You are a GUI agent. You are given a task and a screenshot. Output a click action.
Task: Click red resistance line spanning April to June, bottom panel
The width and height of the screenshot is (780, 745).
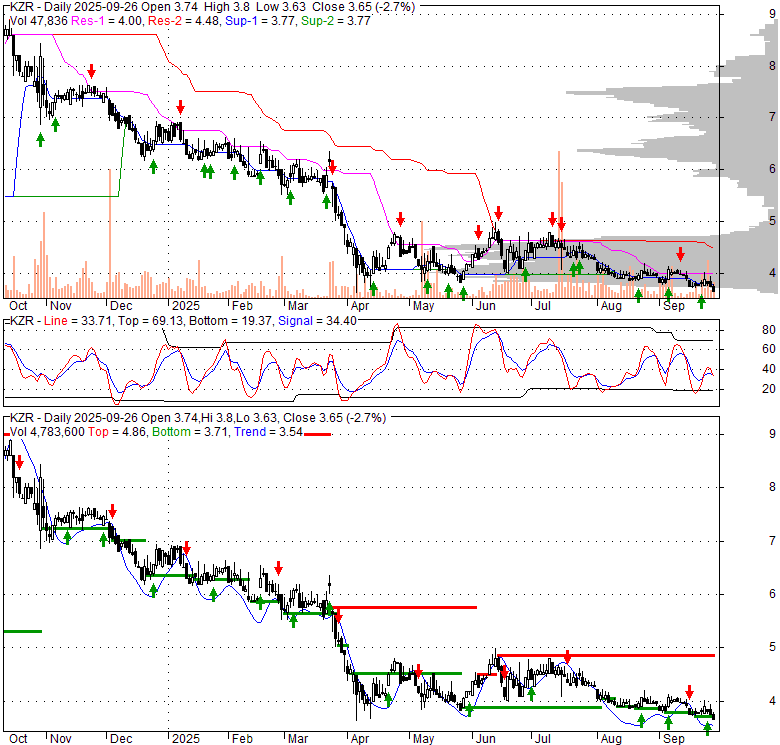point(404,607)
